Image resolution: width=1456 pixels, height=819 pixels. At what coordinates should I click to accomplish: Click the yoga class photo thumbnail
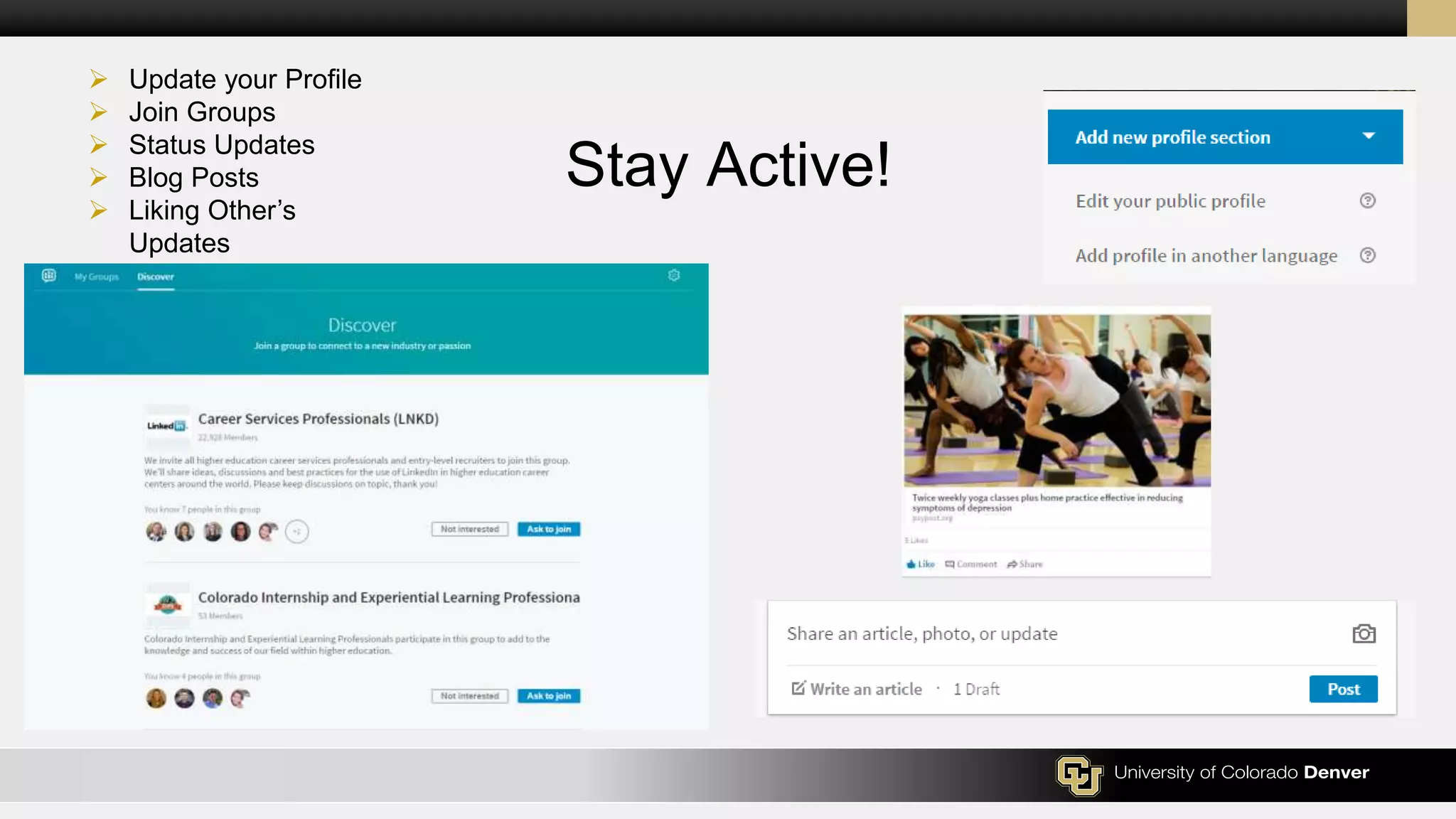[1057, 401]
